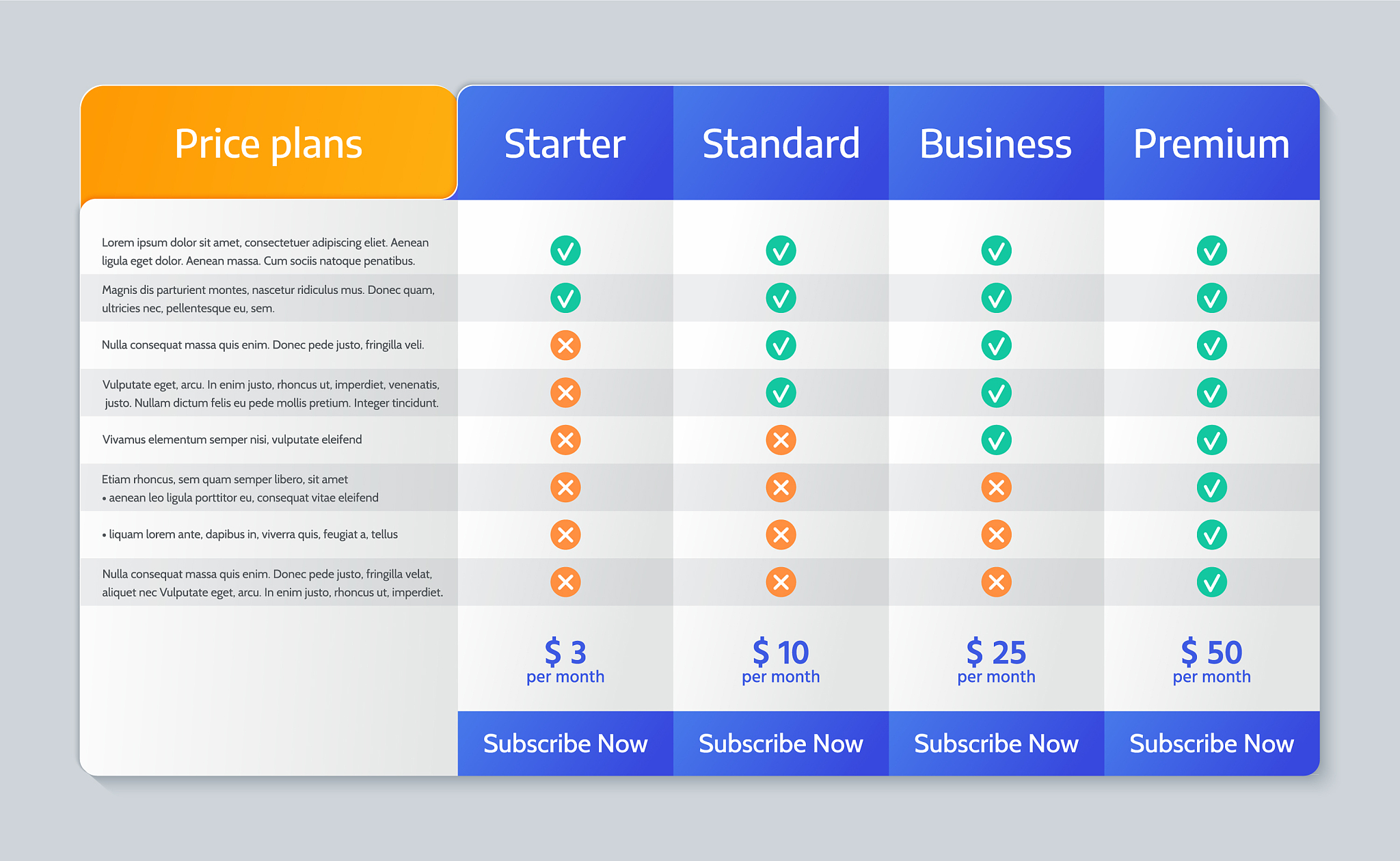Open the Premium plan header
1400x861 pixels.
[x=1211, y=143]
